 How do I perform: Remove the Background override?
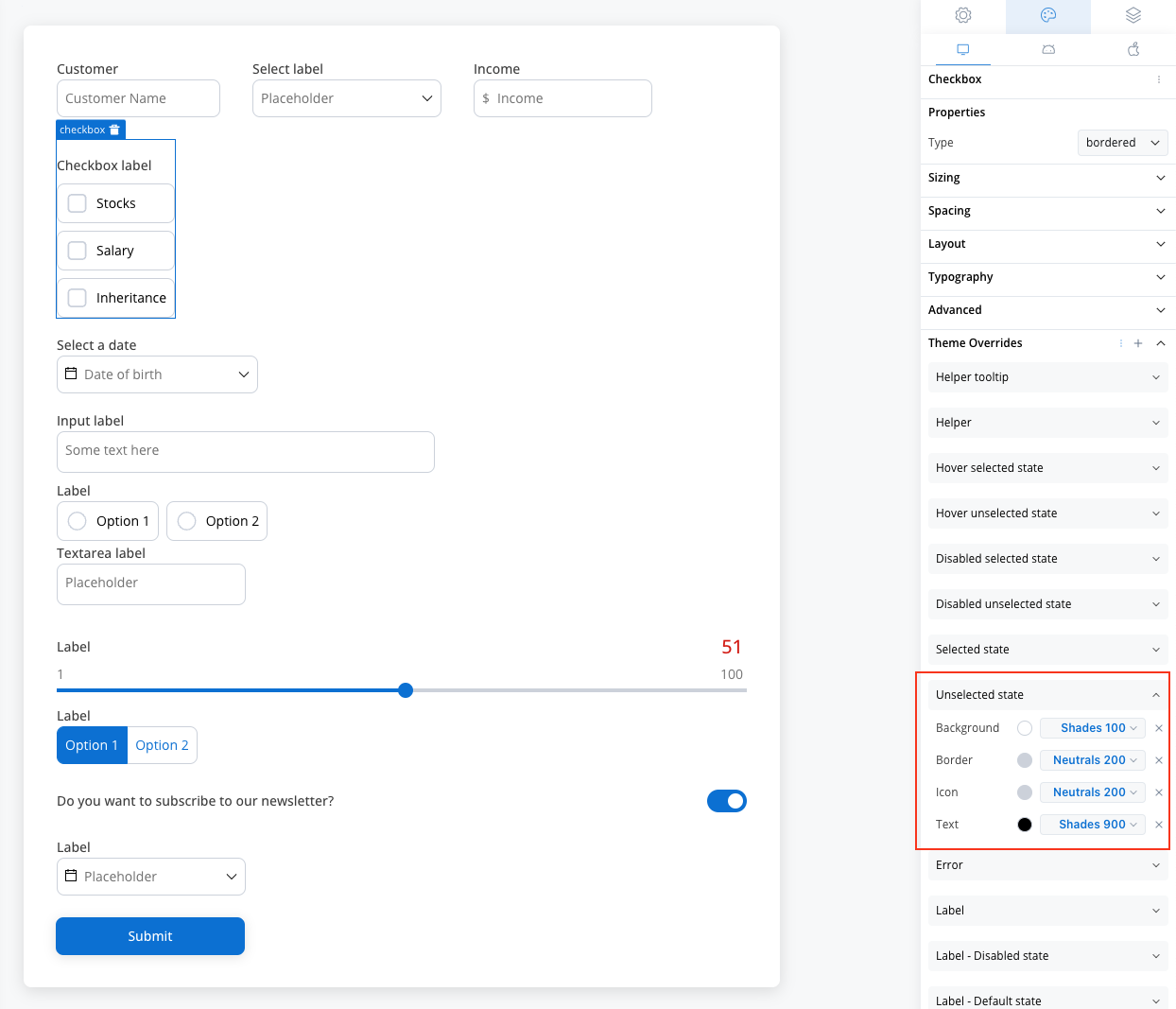point(1159,728)
